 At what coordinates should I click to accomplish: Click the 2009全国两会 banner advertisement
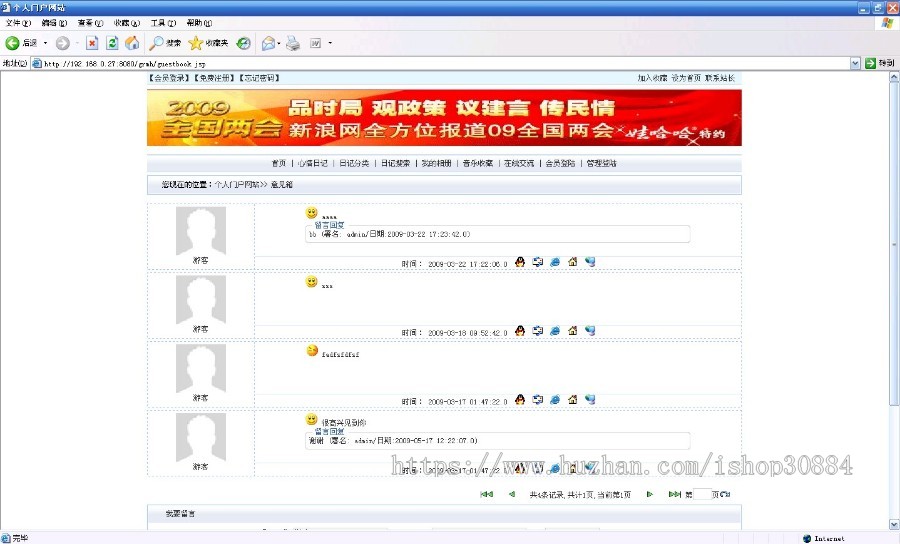(444, 118)
